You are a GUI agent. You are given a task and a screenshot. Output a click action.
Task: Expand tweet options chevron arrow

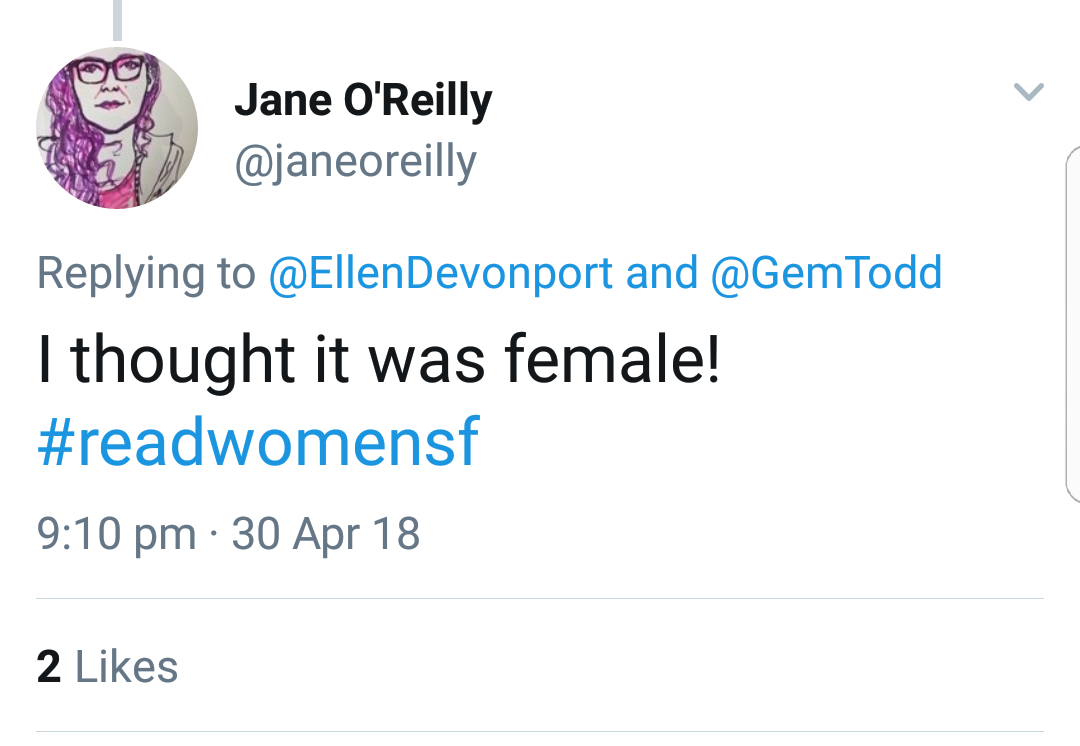tap(1028, 93)
